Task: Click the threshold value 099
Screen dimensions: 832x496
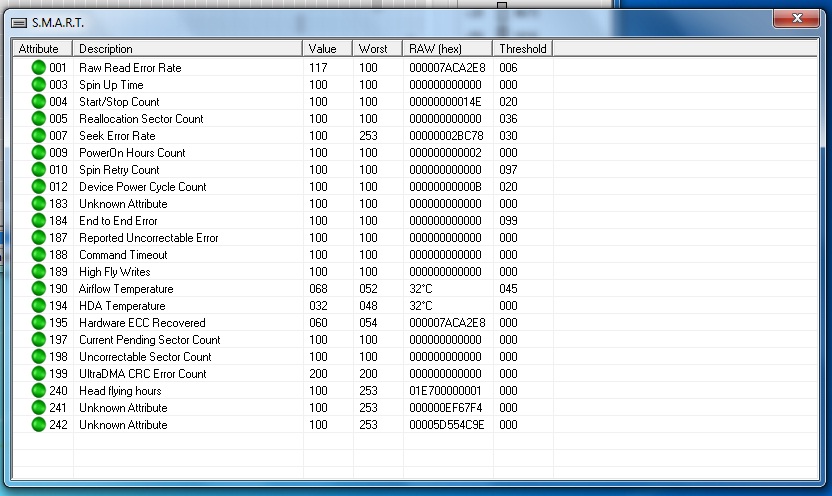Action: (508, 221)
